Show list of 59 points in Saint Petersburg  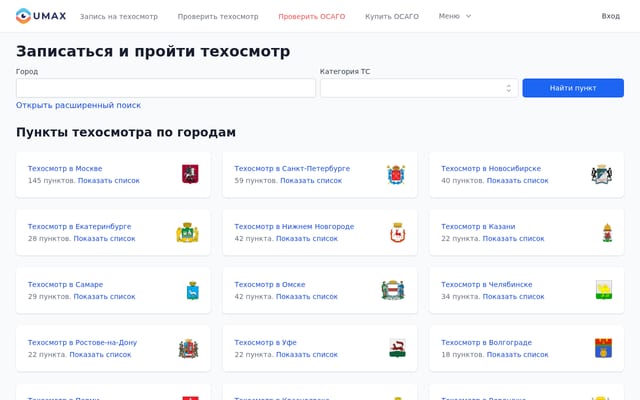(311, 180)
